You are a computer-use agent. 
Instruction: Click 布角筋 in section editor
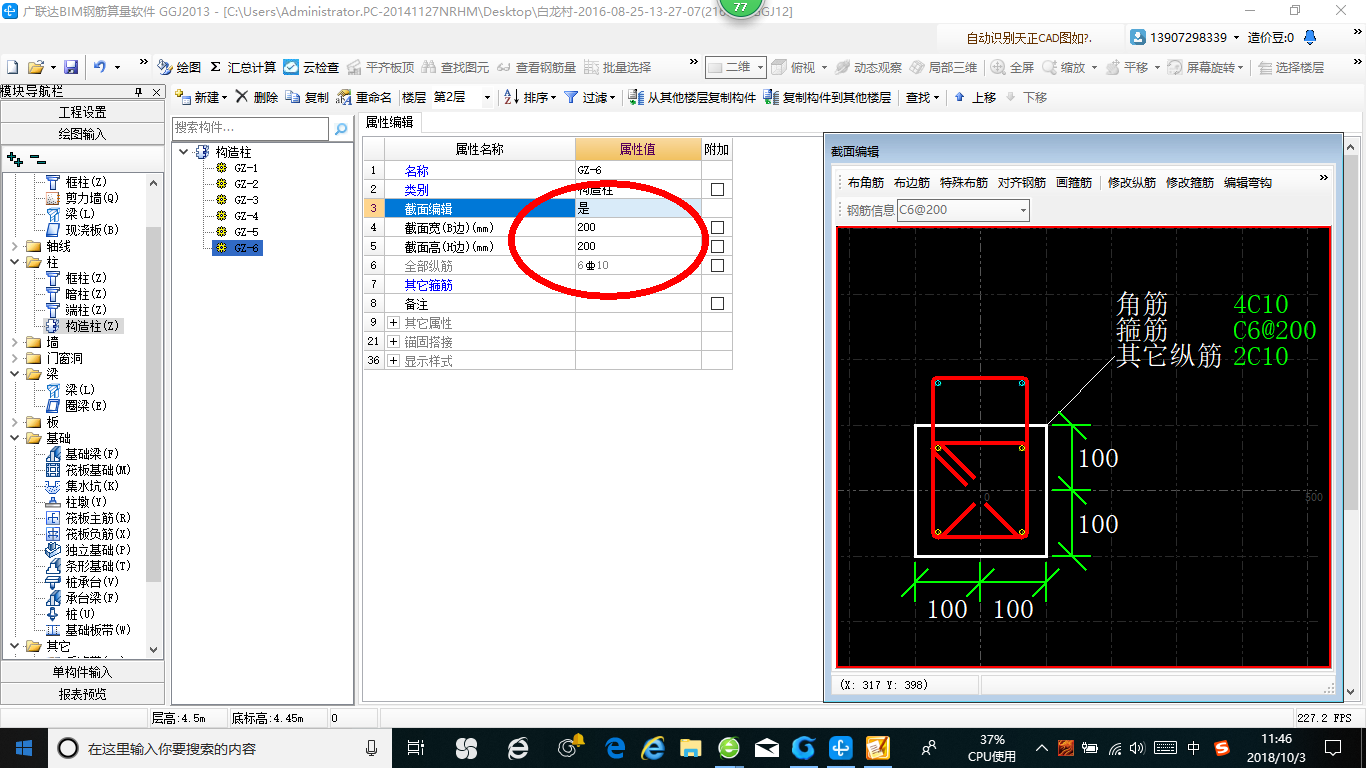coord(866,183)
